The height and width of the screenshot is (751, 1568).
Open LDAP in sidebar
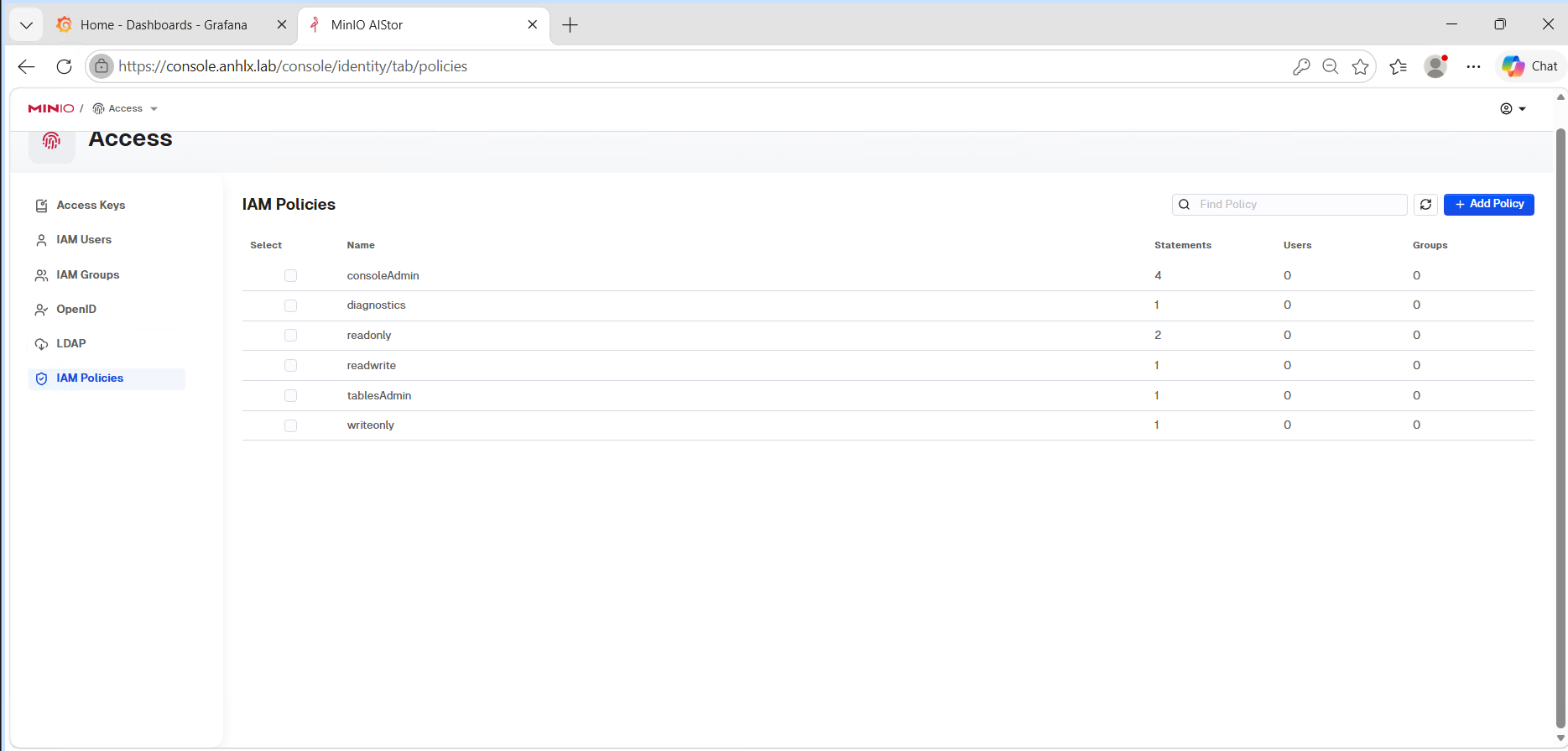coord(71,344)
